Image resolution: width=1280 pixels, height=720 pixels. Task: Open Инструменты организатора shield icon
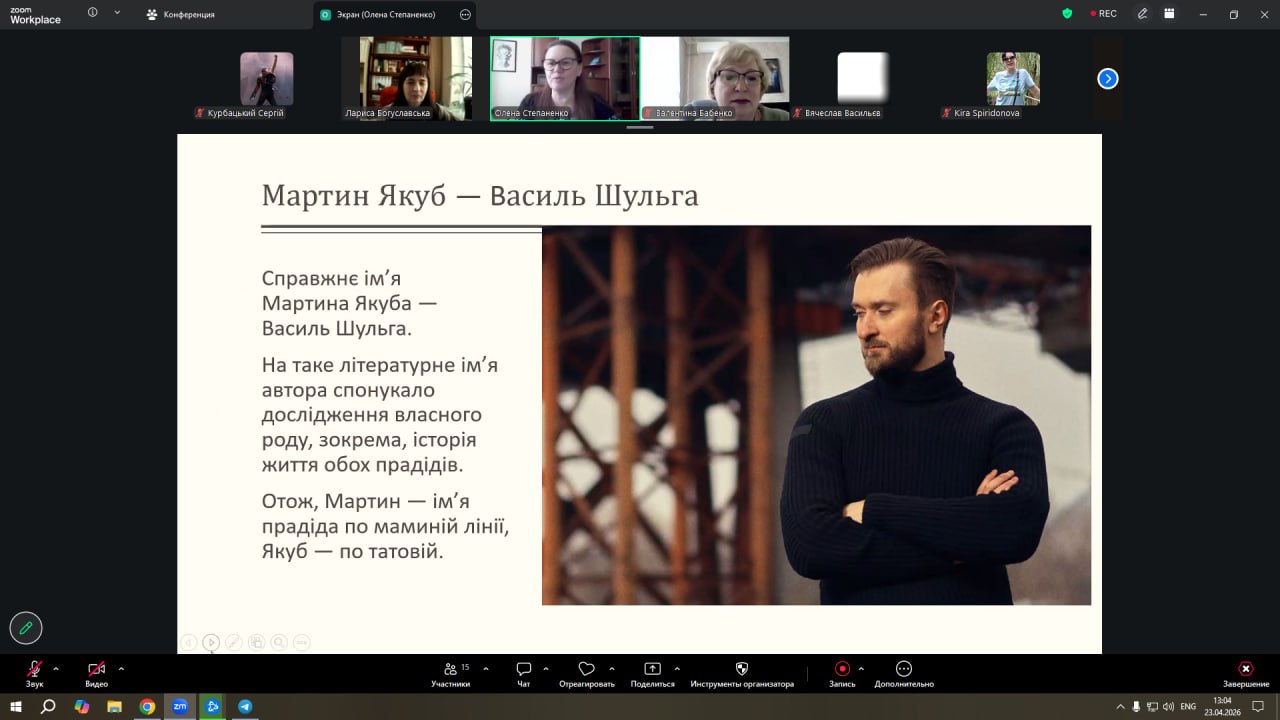tap(741, 670)
